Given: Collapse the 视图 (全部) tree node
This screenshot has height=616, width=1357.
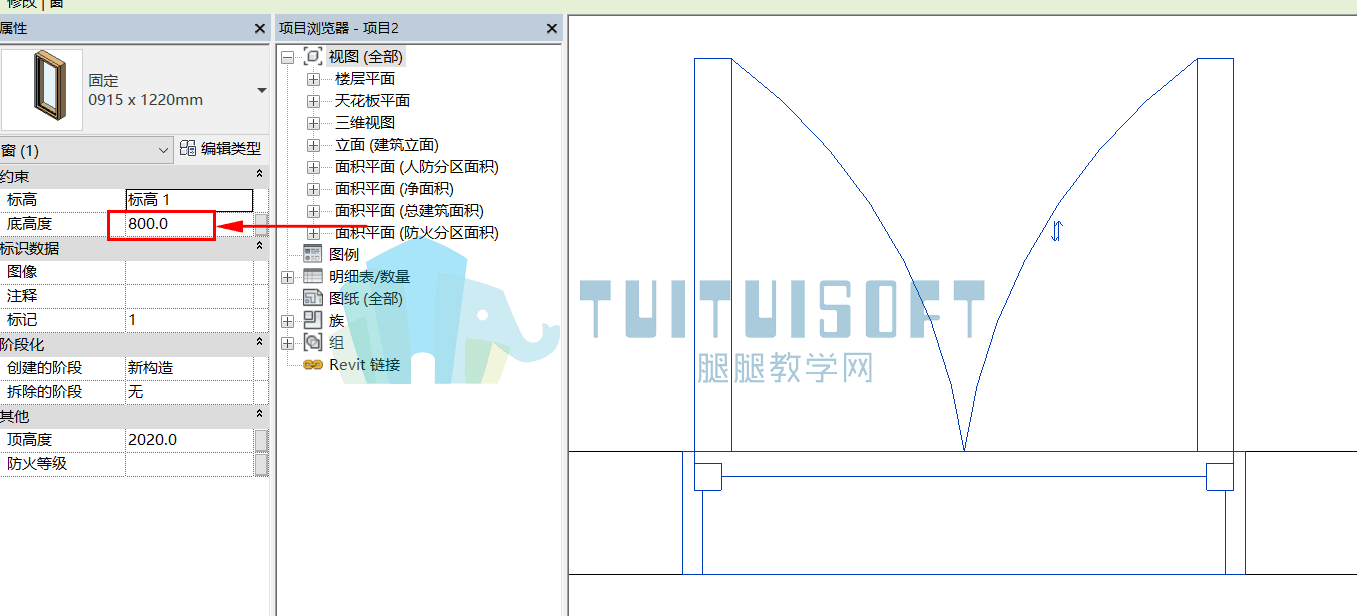Looking at the screenshot, I should click(288, 58).
